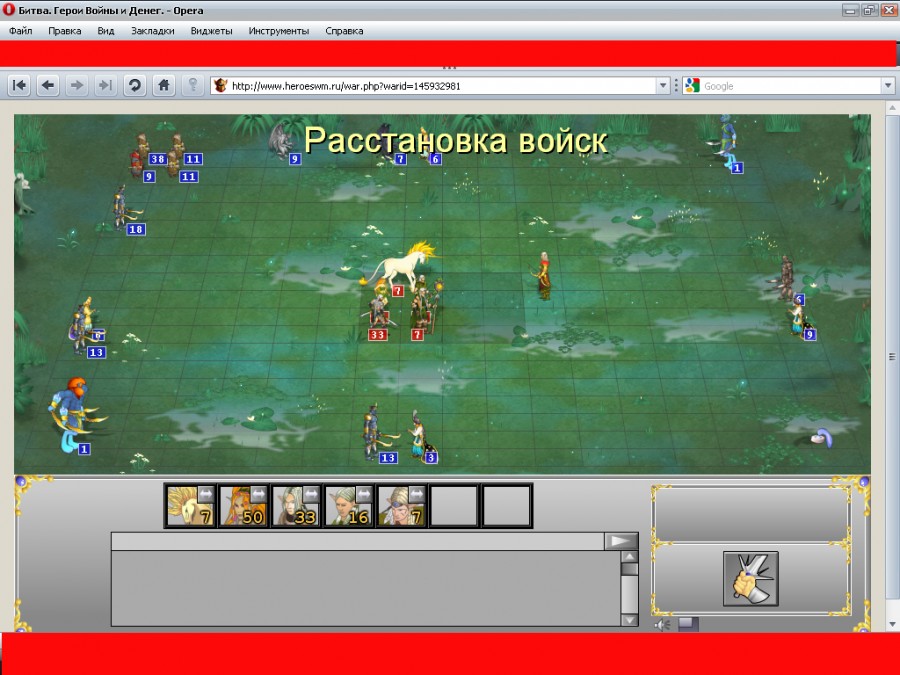Click the grey winged creature with stack 9
900x675 pixels.
click(x=282, y=141)
